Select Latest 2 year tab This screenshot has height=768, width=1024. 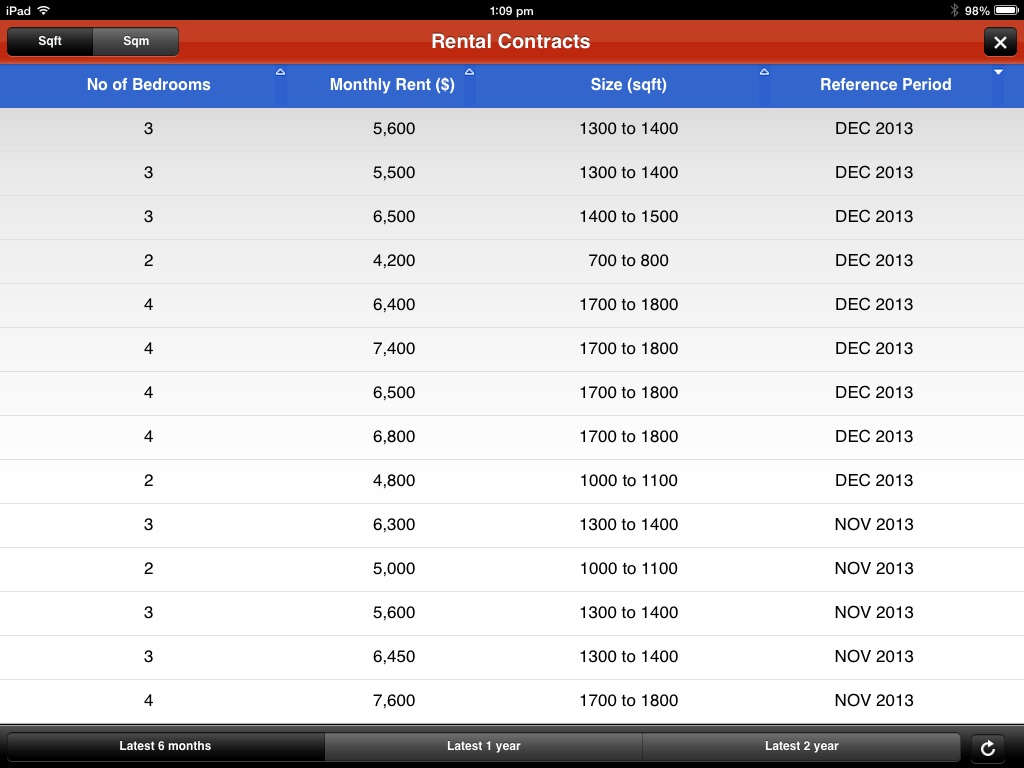[801, 746]
